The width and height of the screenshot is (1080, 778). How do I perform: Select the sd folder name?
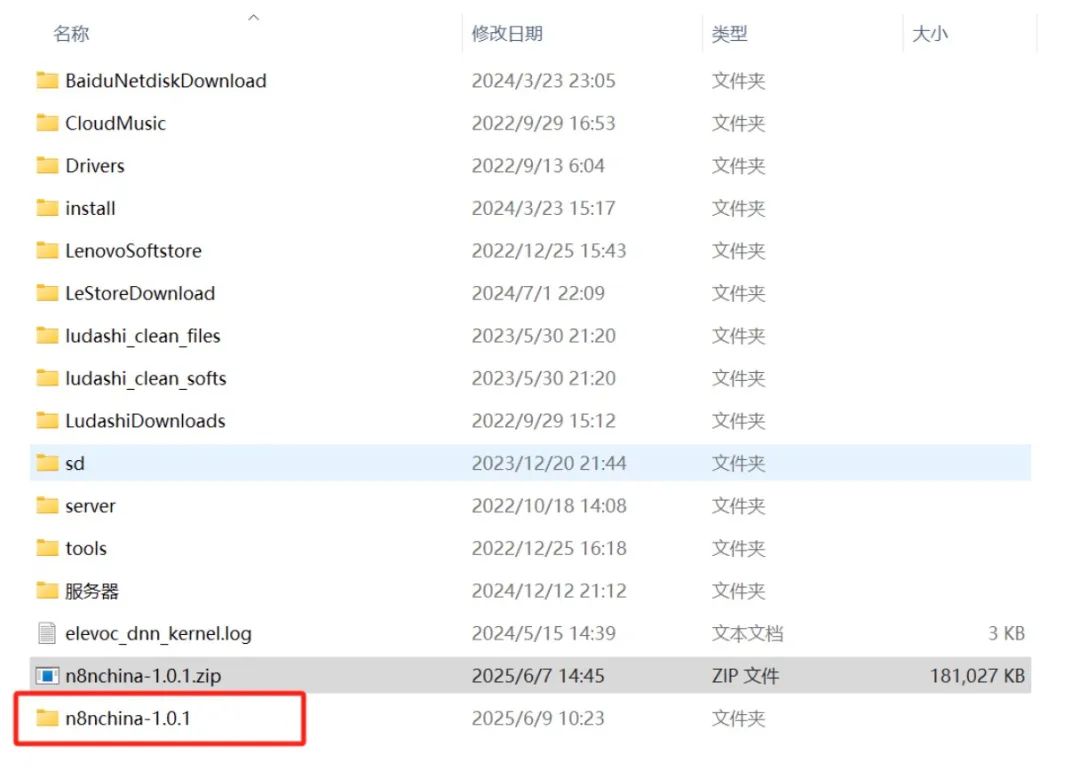[75, 463]
